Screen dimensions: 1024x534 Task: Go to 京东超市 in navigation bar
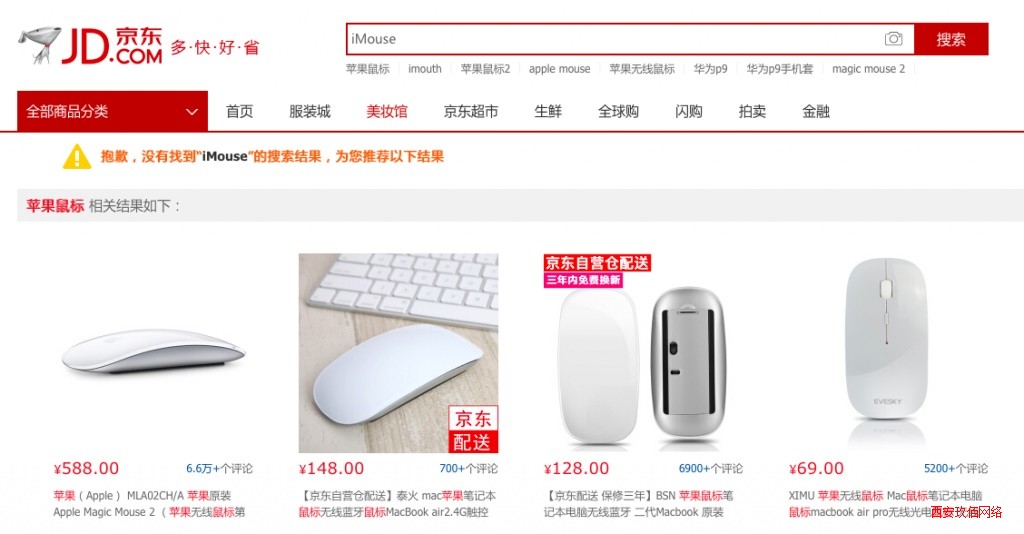click(x=471, y=112)
